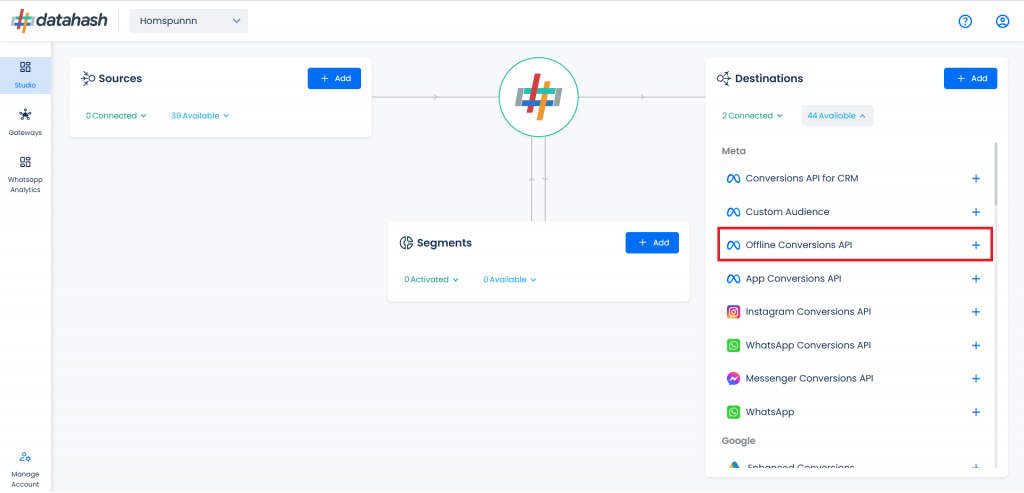Select App Conversions API destination

(x=854, y=279)
